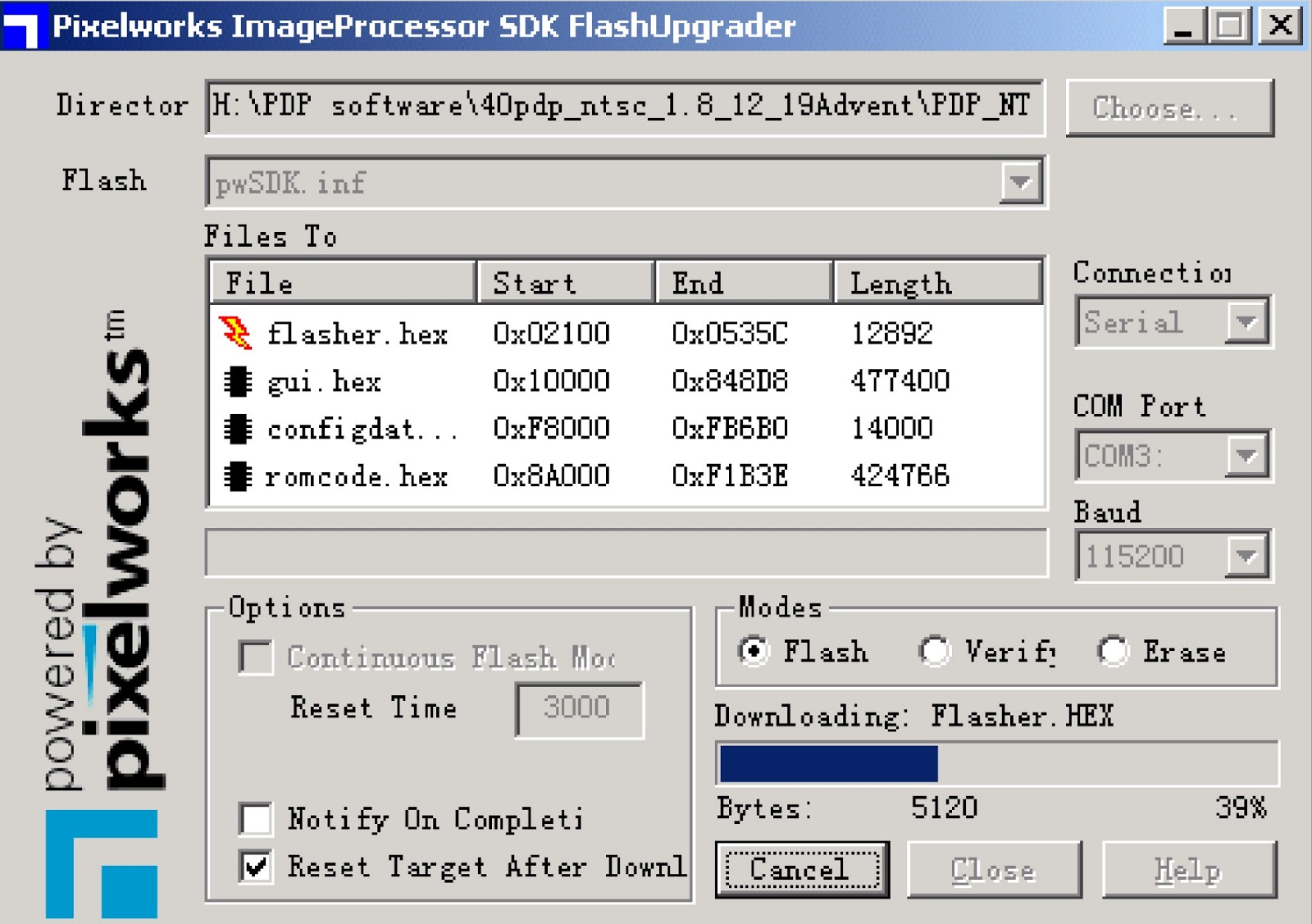This screenshot has height=924, width=1312.
Task: Select the romcode.hex file row
Action: click(626, 476)
